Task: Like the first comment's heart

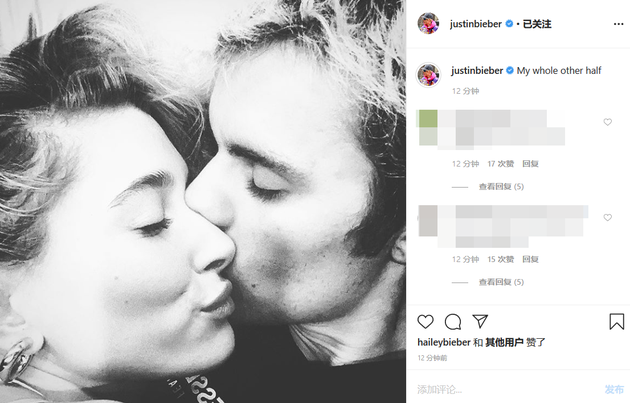Action: tap(608, 122)
